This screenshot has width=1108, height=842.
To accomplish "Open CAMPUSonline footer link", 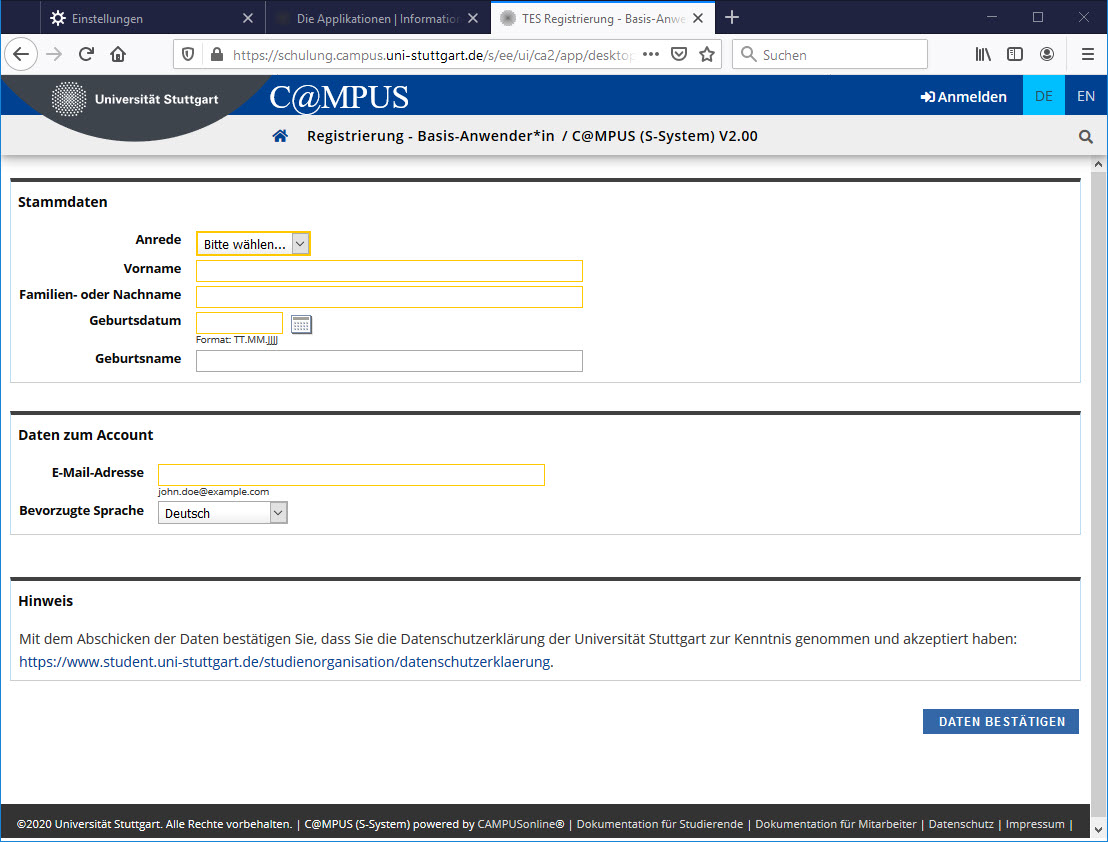I will coord(521,824).
